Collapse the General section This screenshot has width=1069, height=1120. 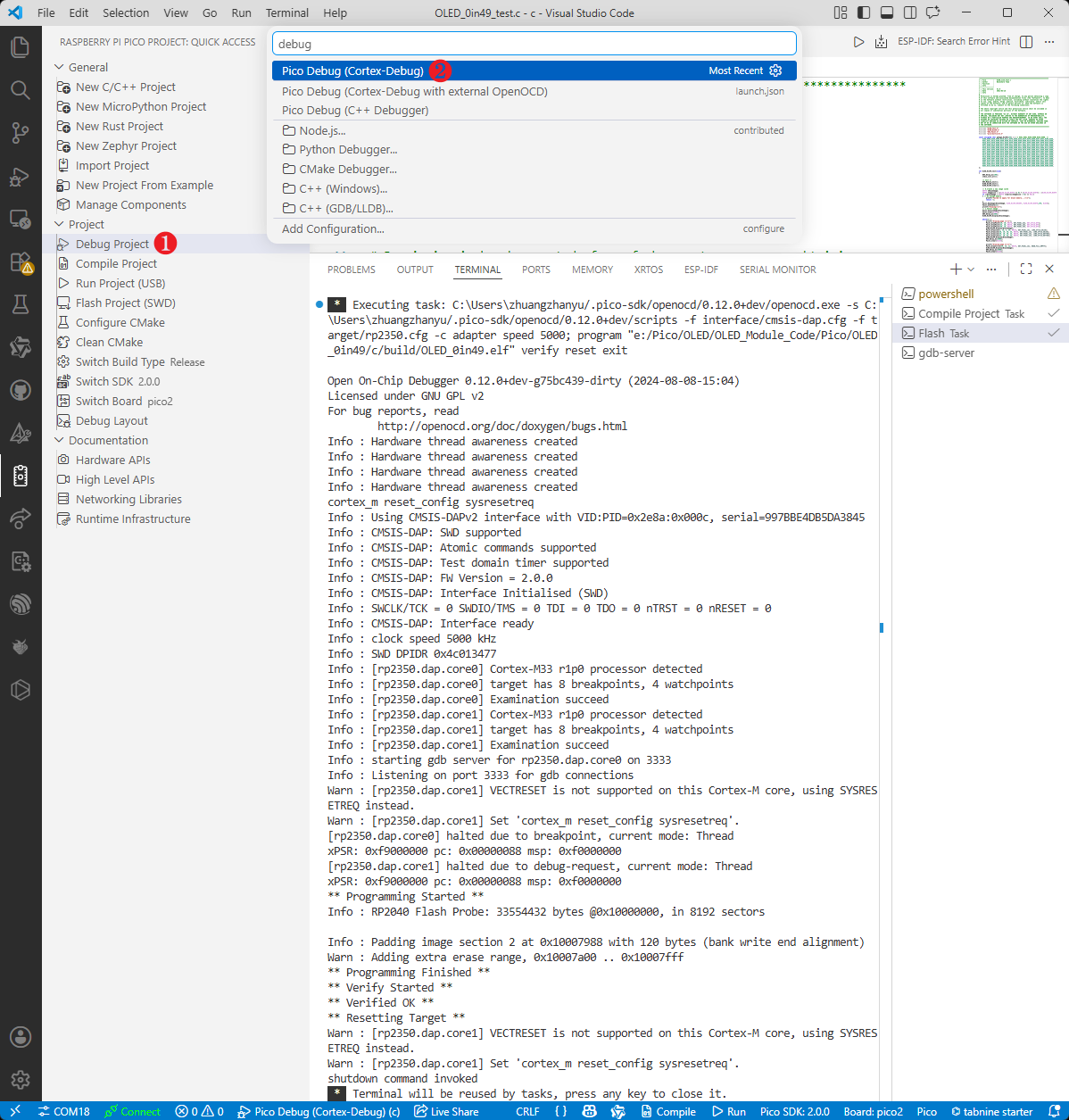(x=88, y=67)
